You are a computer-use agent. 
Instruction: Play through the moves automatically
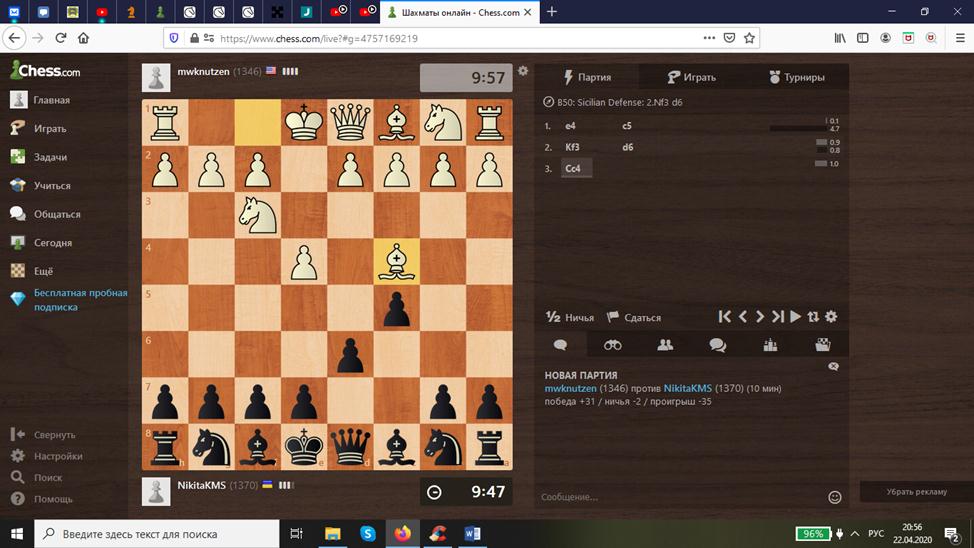795,317
